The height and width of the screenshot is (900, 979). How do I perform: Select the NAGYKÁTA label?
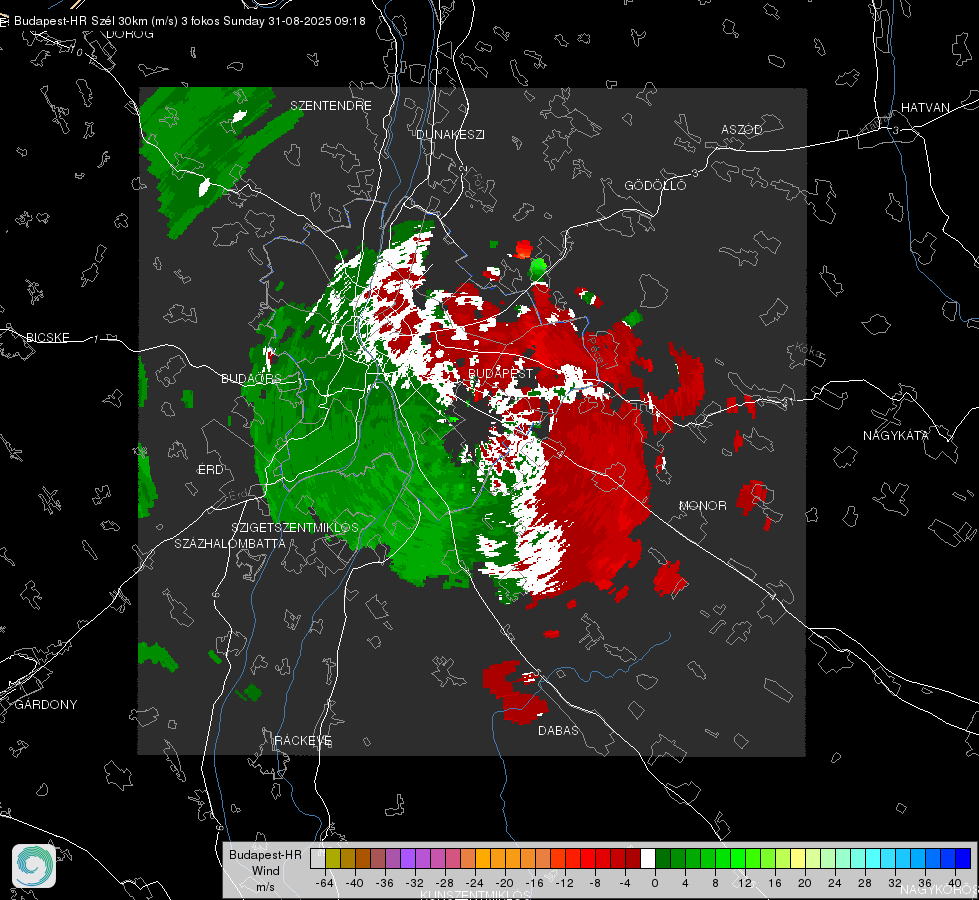click(x=896, y=435)
